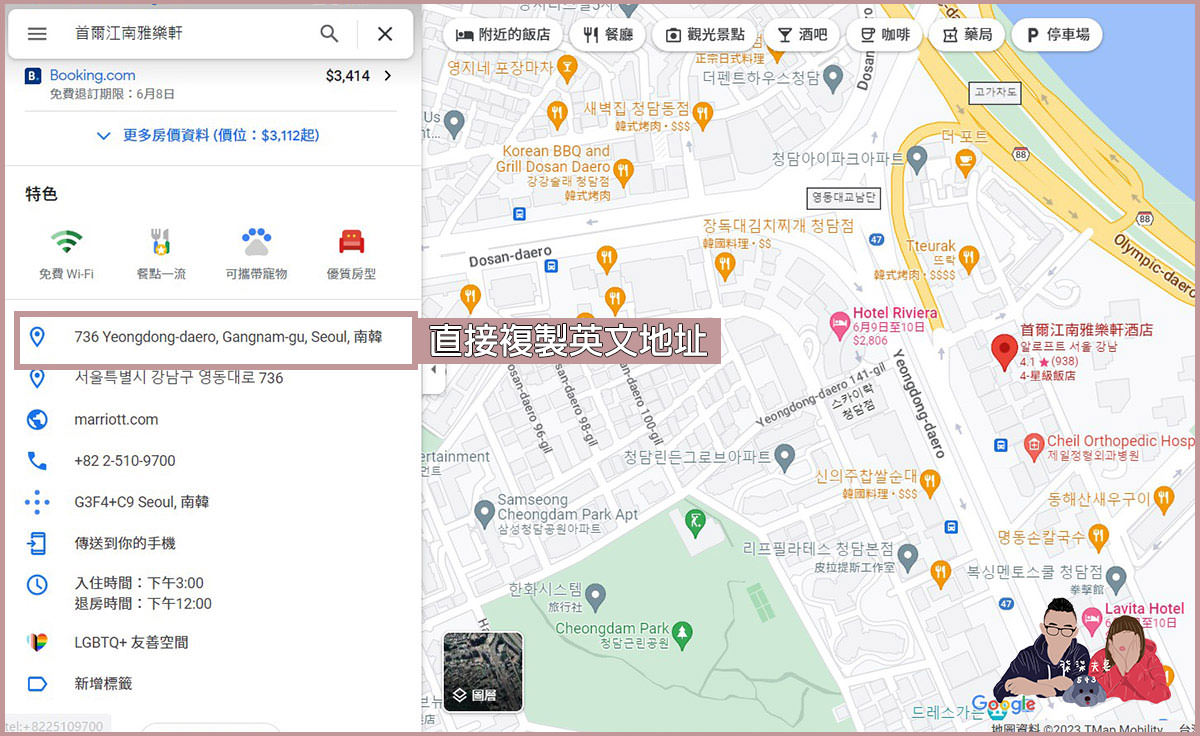Click the 새벽집 청담동점 restaurant marker
This screenshot has height=736, width=1200.
click(703, 113)
